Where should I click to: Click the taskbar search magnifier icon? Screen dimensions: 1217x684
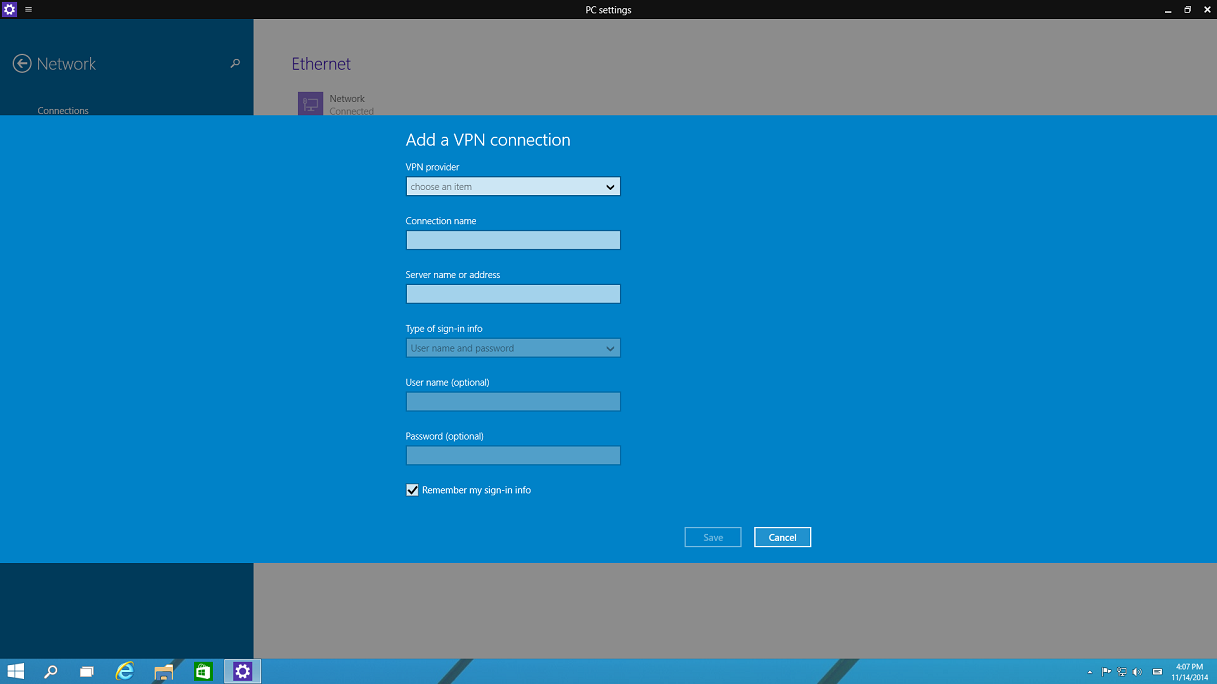pos(50,672)
